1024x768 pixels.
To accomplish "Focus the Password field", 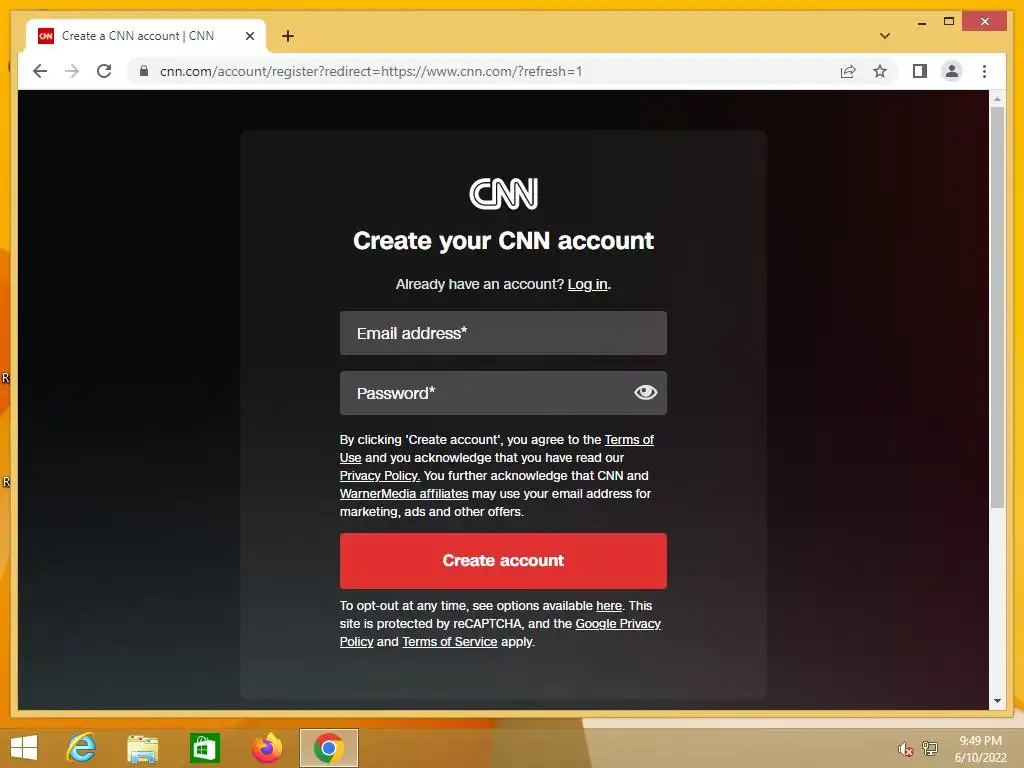I will [x=503, y=393].
